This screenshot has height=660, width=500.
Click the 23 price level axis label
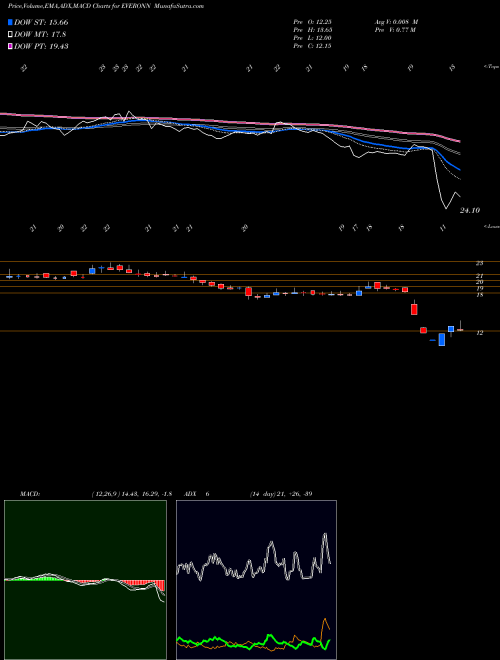(479, 263)
